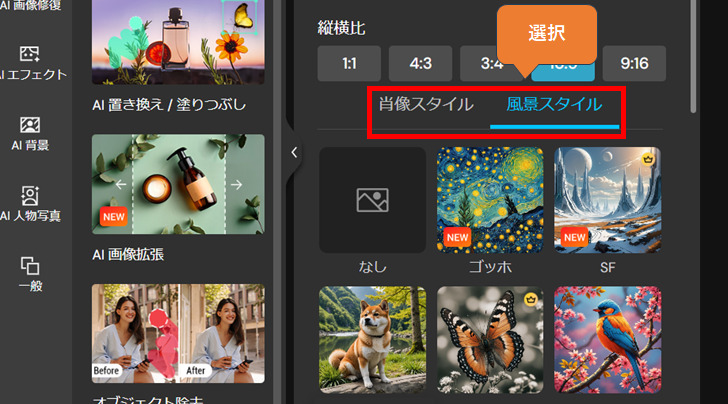Open the AI 人物写真 sidebar tool
The width and height of the screenshot is (728, 404).
[x=30, y=202]
